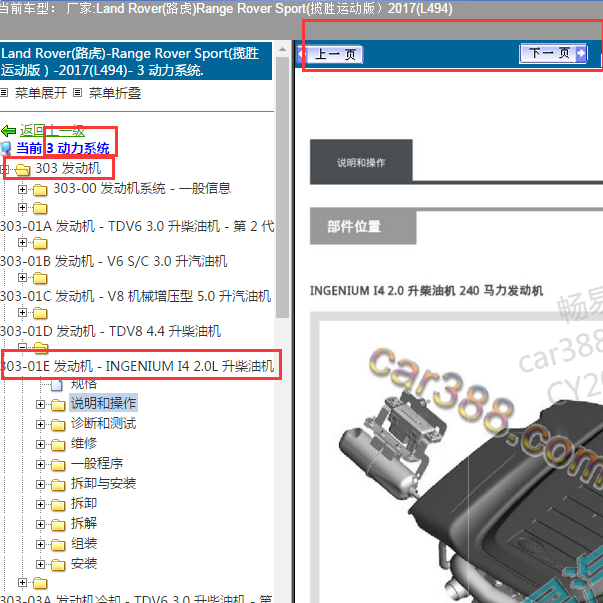Select 303-01D 发动机 - TDV8 4.4 升柴油机
The height and width of the screenshot is (603, 603).
pos(110,331)
